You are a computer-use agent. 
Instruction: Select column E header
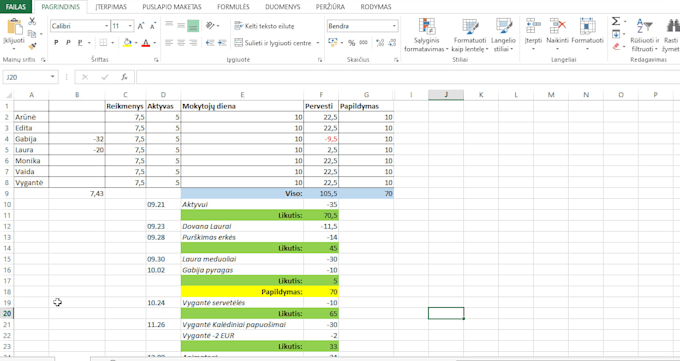(242, 95)
